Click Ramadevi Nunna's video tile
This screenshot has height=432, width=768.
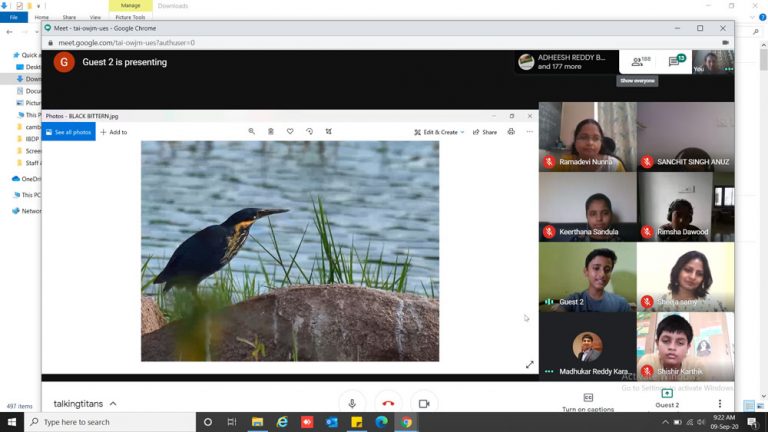point(587,136)
